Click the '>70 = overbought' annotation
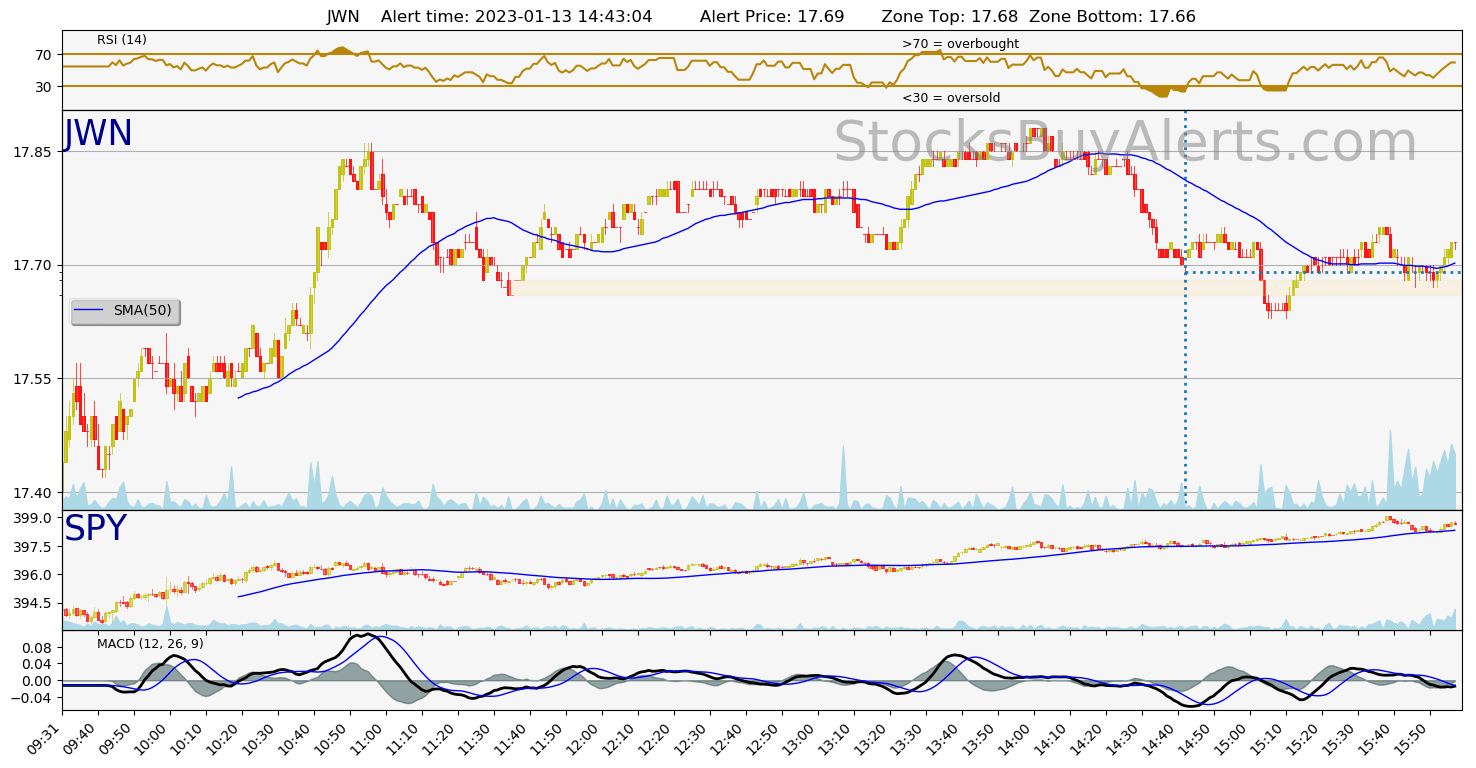The width and height of the screenshot is (1476, 768). point(960,44)
